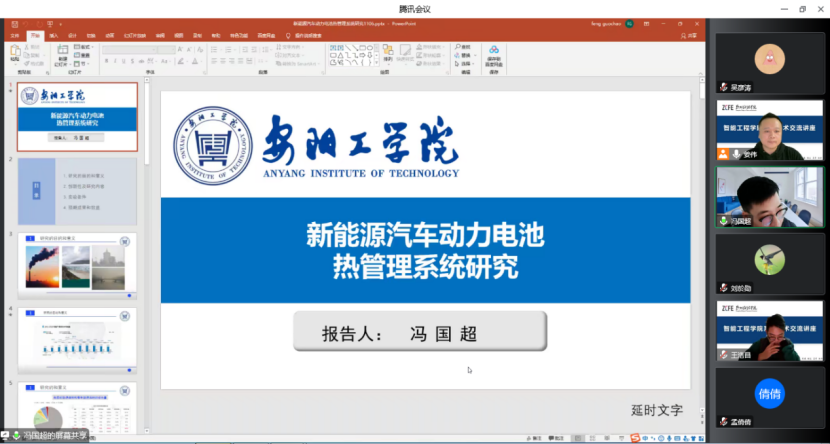This screenshot has width=830, height=444.
Task: Switch to Normal view in status bar
Action: [578, 438]
